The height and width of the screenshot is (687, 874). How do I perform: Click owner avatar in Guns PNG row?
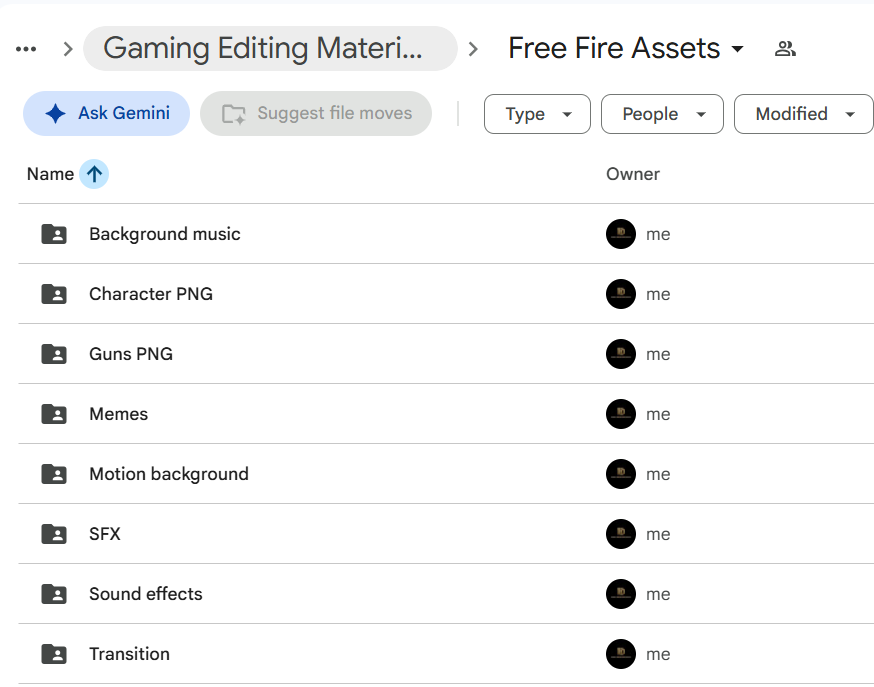tap(621, 354)
